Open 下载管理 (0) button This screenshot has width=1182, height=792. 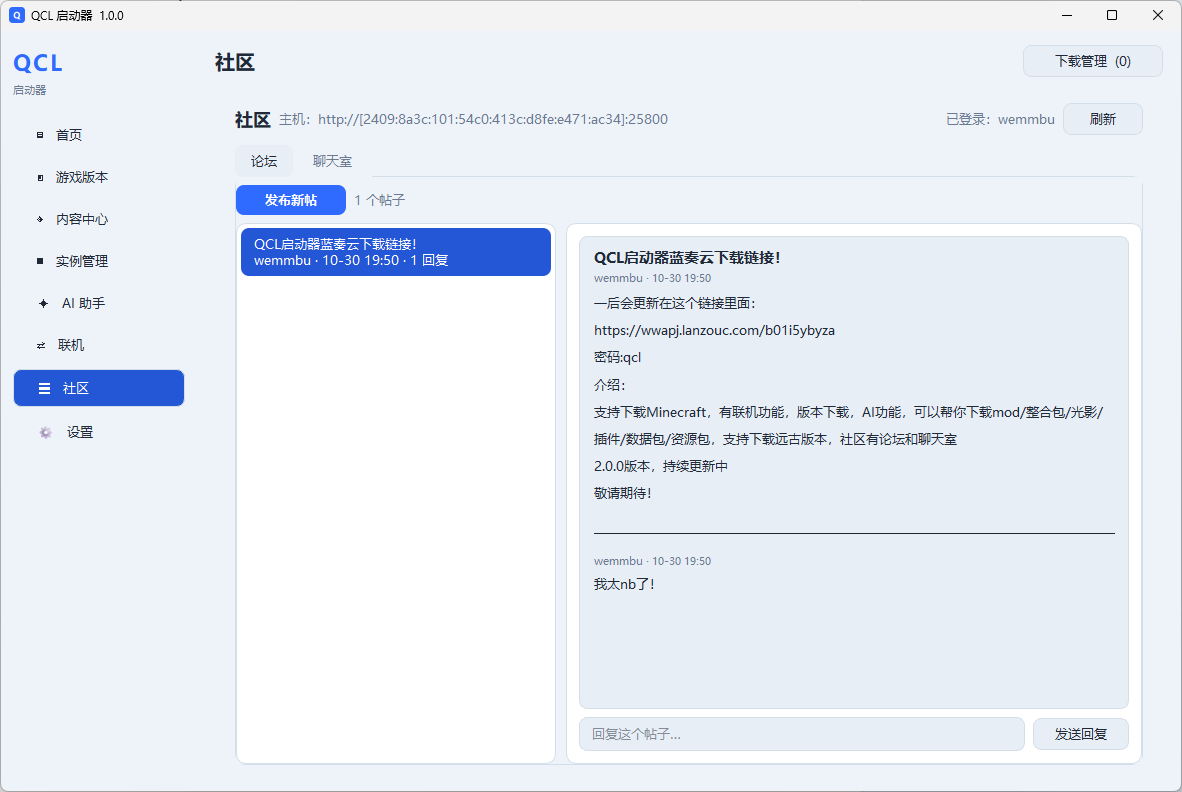click(x=1092, y=62)
